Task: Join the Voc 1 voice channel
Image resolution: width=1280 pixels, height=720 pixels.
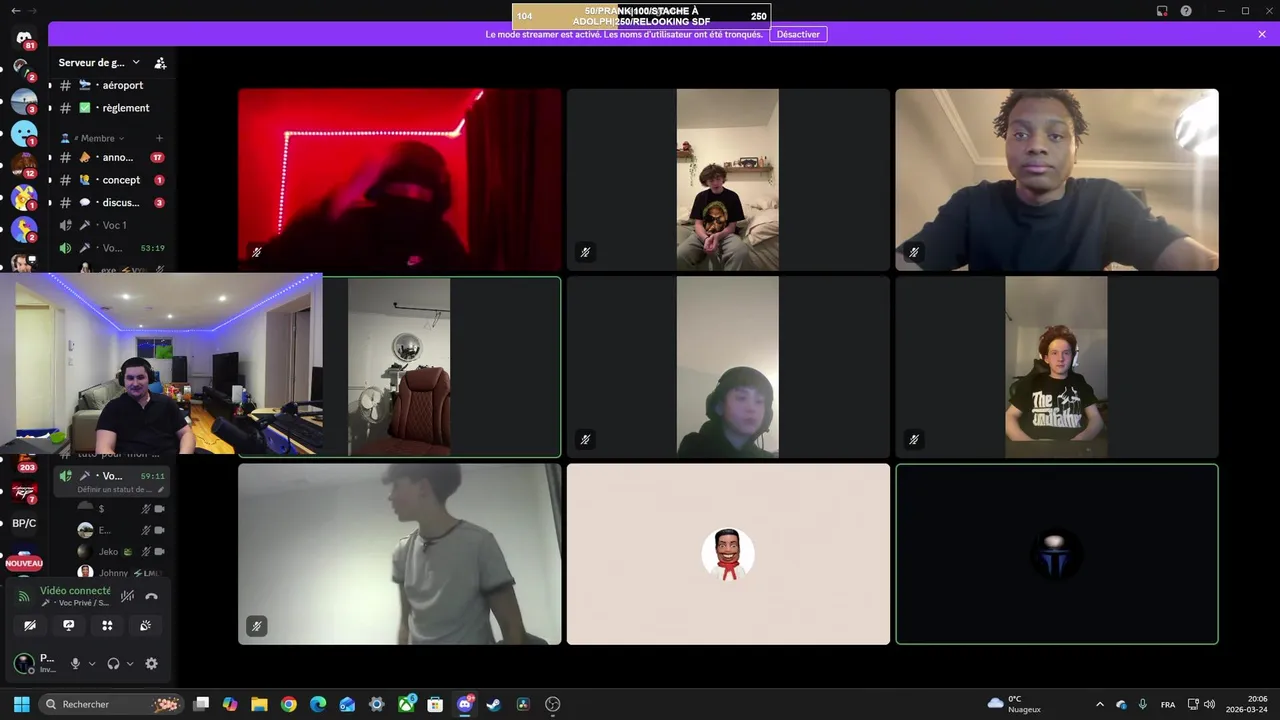Action: tap(113, 225)
